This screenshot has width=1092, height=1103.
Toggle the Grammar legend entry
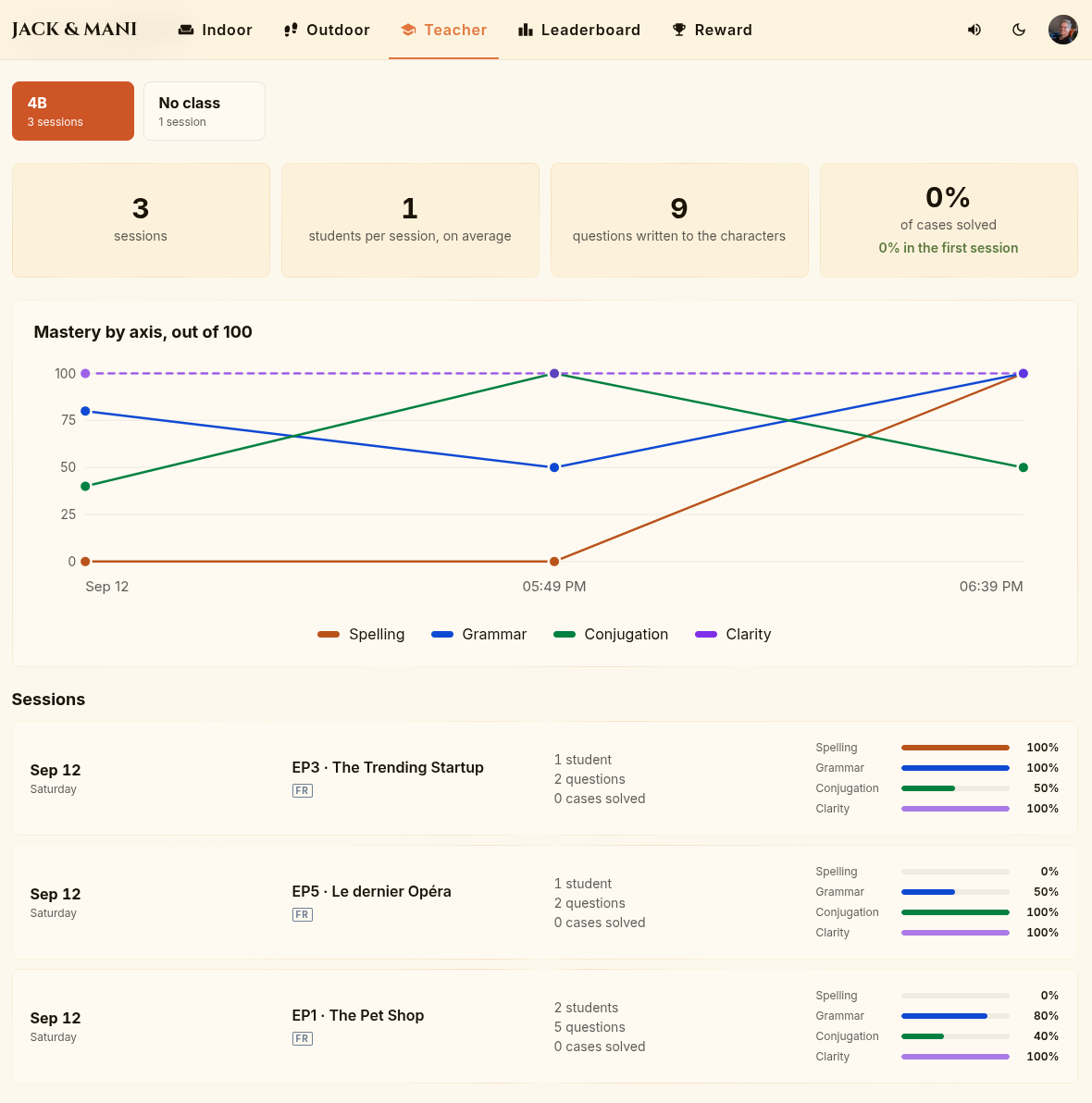tap(478, 635)
